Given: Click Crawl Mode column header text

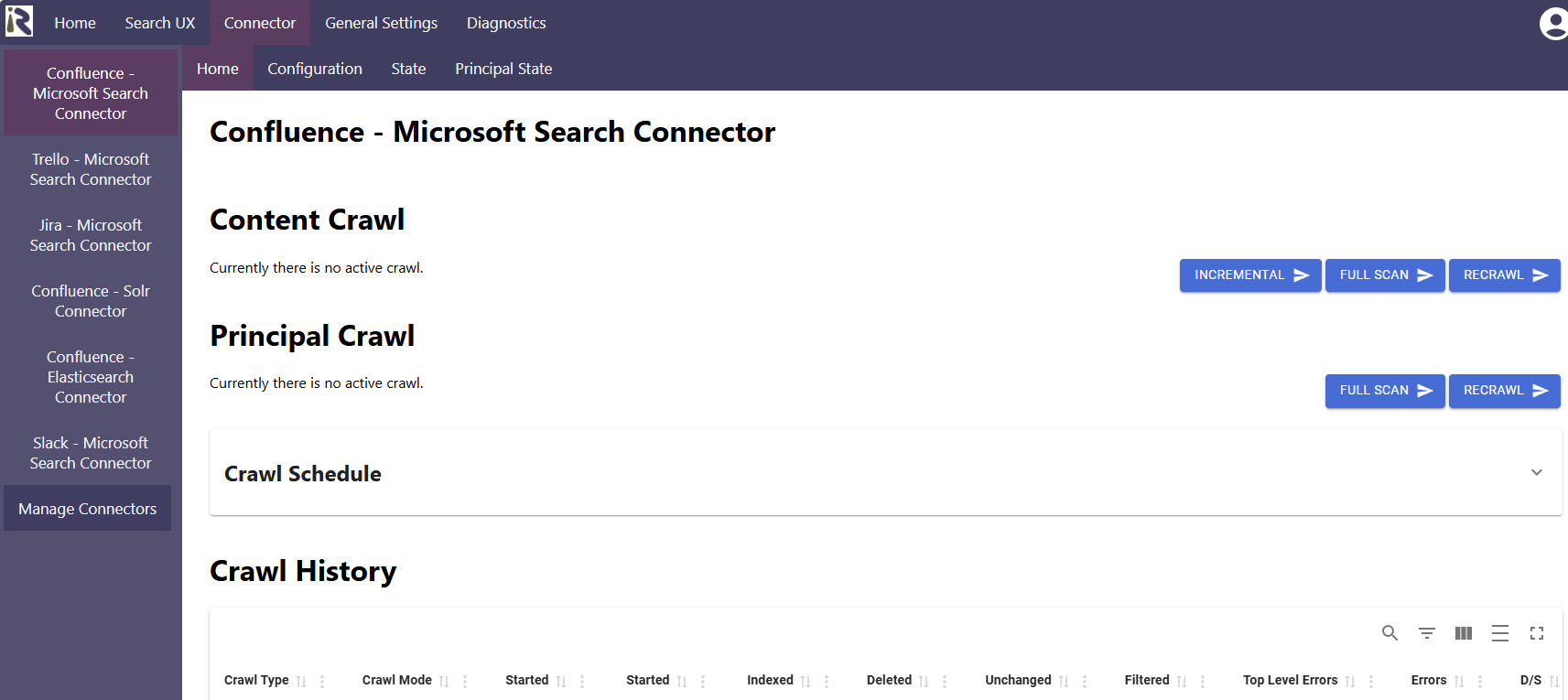Looking at the screenshot, I should tap(397, 680).
